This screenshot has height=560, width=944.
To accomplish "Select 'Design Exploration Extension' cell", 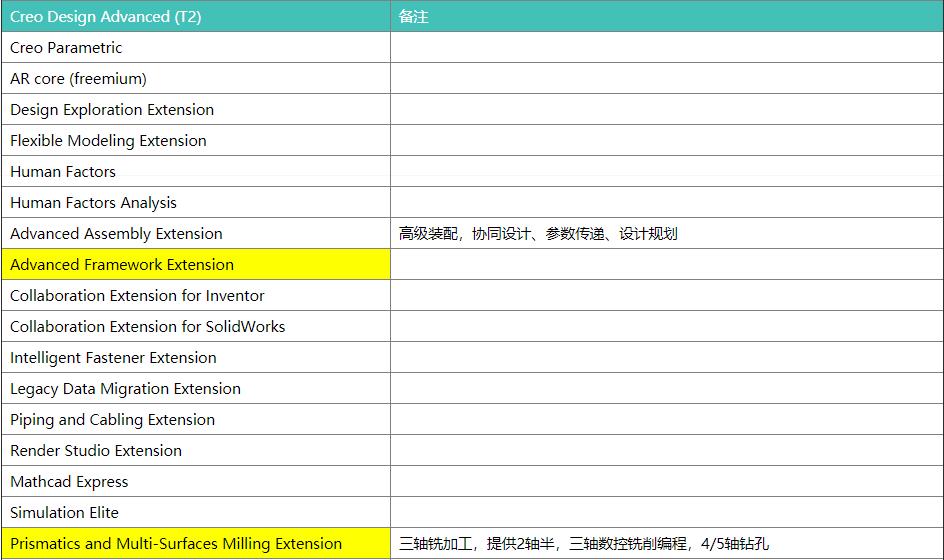I will click(196, 110).
